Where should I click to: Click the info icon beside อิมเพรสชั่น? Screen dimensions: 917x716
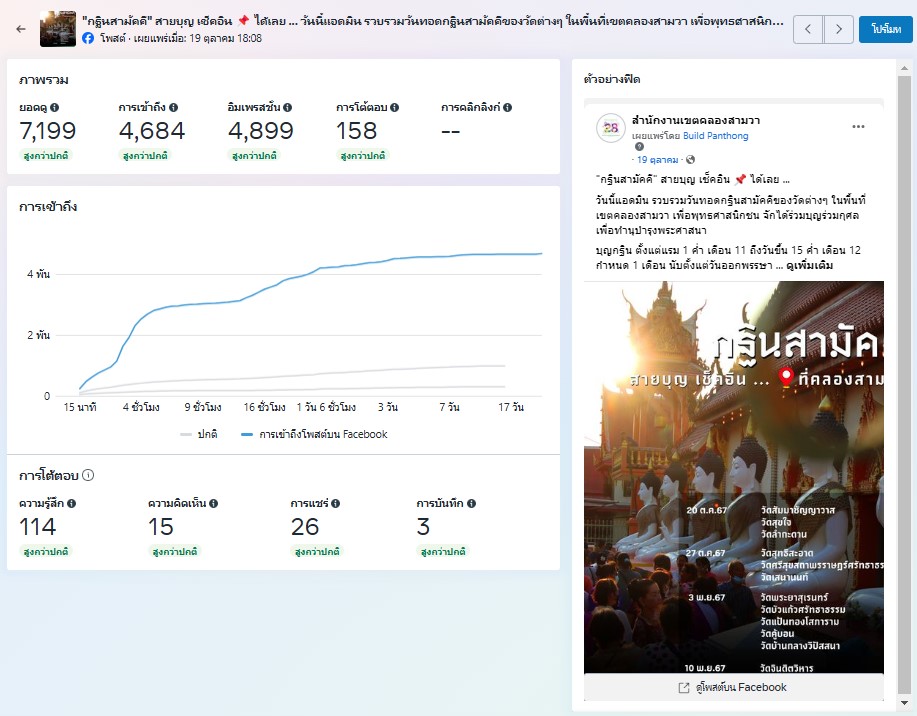pyautogui.click(x=288, y=107)
